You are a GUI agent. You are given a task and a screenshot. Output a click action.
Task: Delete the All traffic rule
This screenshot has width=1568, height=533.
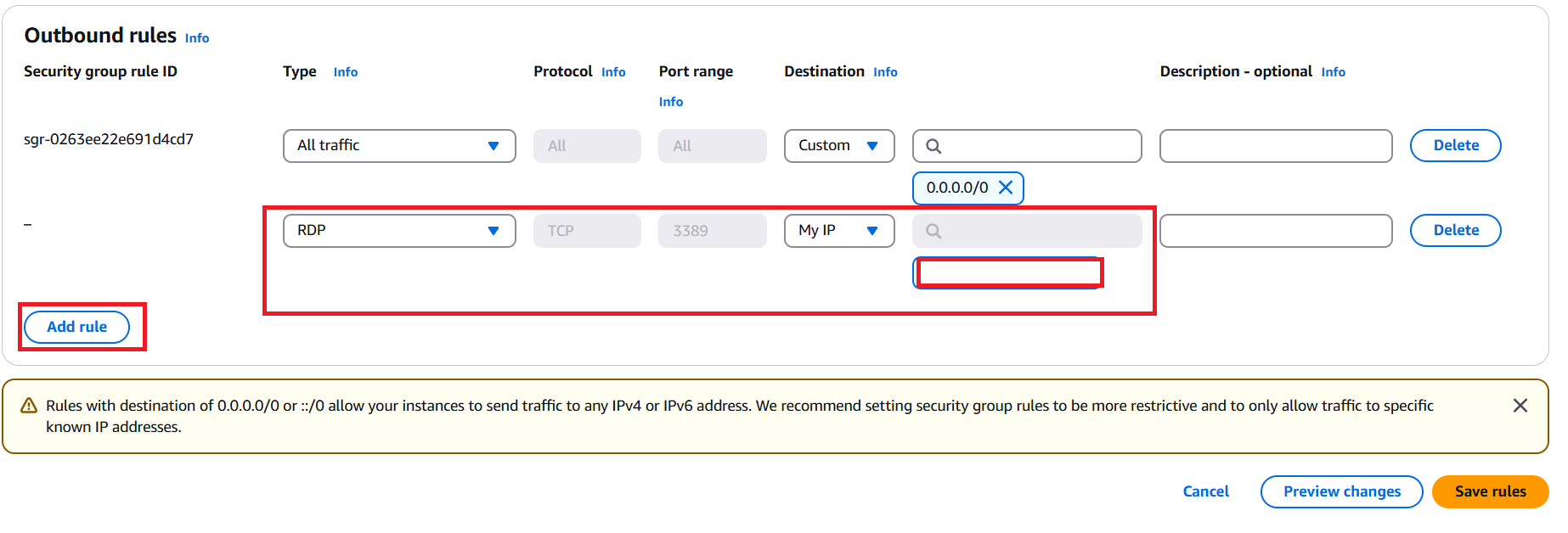pyautogui.click(x=1455, y=146)
